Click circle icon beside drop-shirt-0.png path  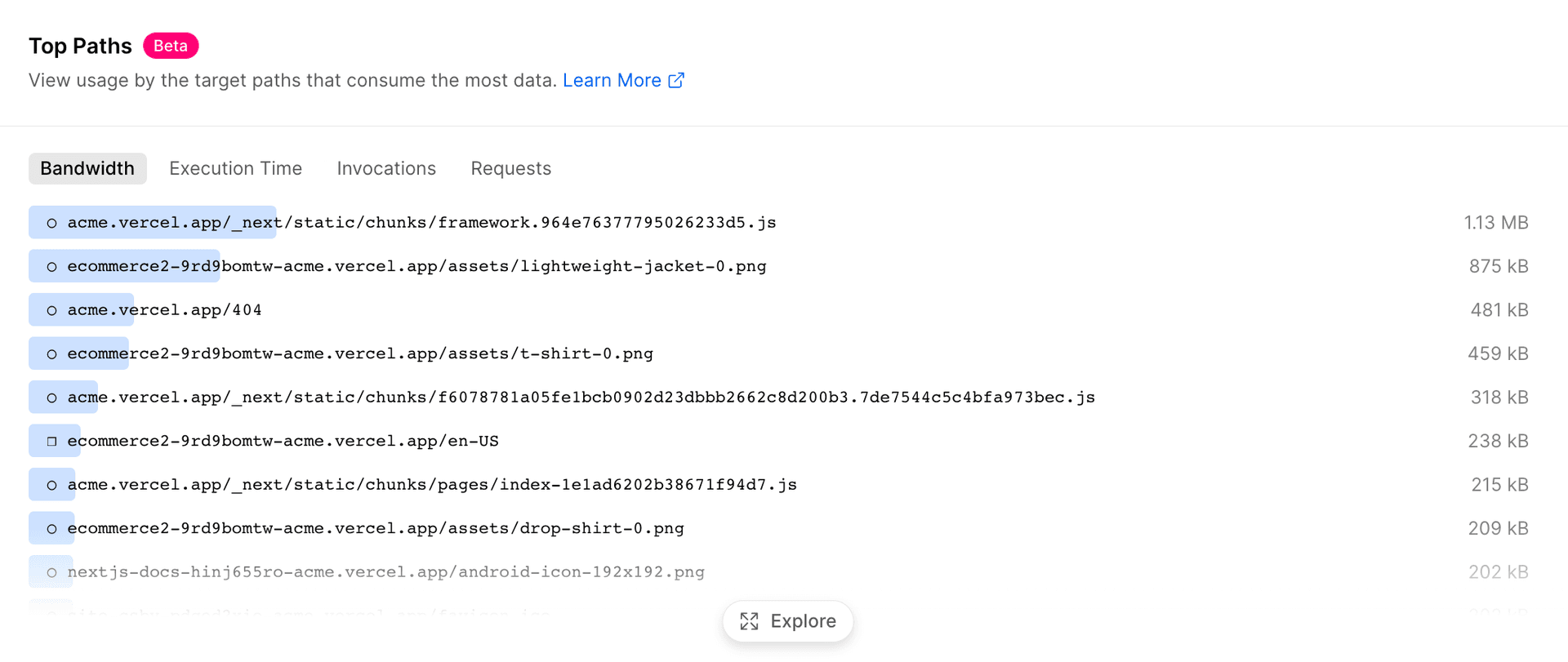click(51, 529)
